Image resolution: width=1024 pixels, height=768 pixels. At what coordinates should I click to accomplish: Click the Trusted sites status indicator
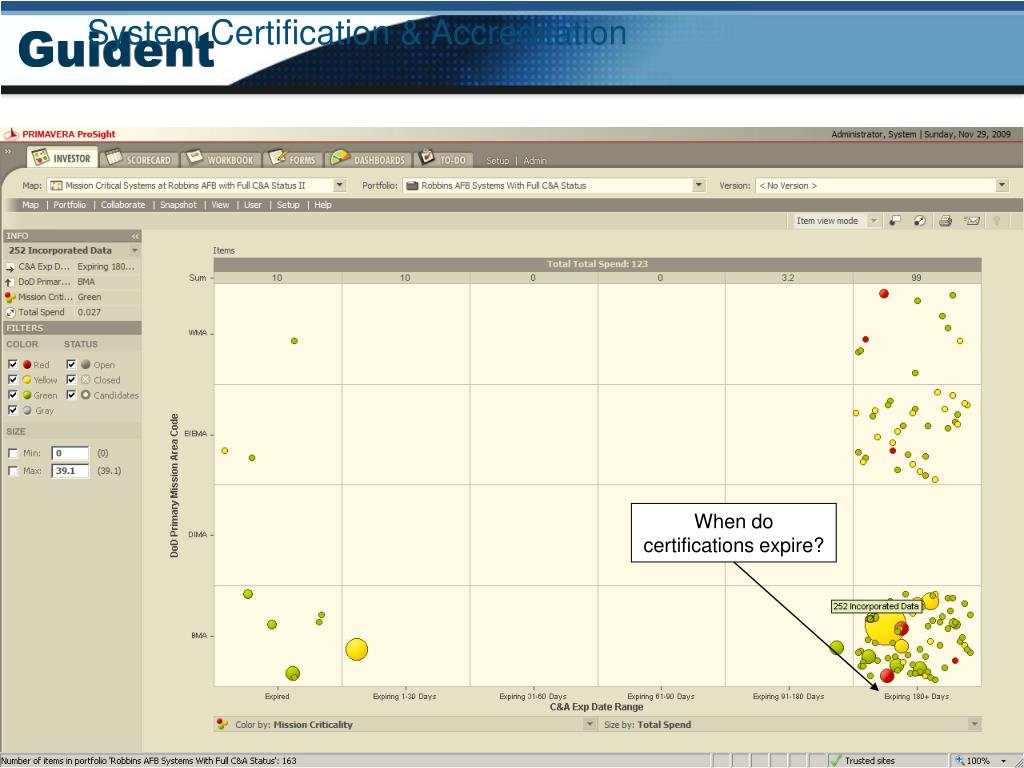pos(862,760)
